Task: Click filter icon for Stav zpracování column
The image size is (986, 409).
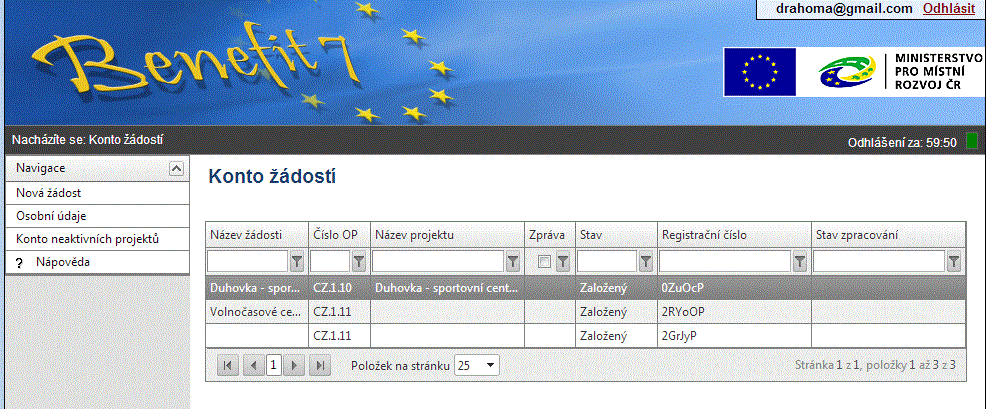Action: click(954, 262)
